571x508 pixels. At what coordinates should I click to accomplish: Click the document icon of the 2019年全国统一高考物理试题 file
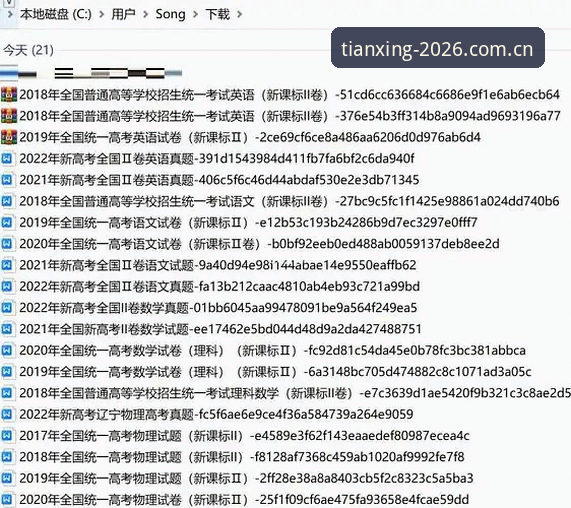(x=8, y=479)
